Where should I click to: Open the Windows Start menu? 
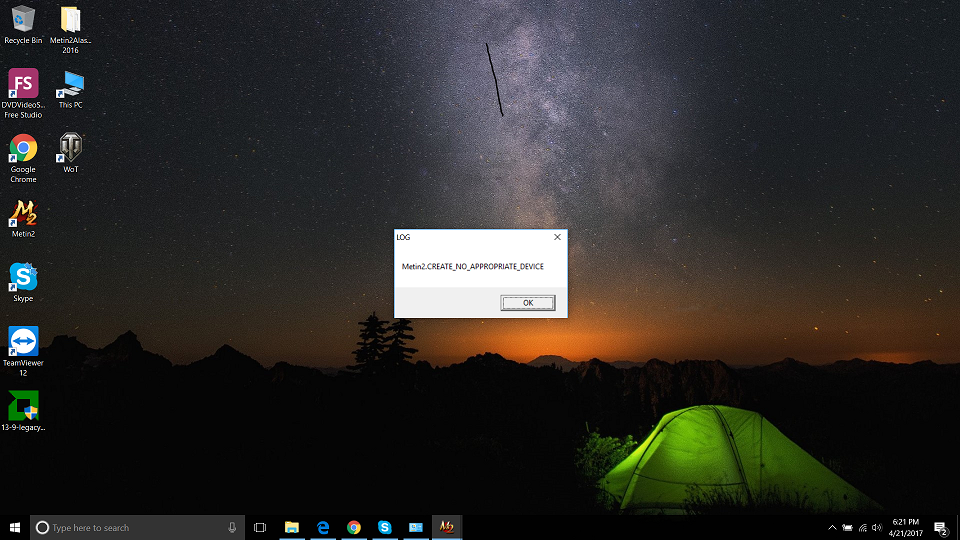point(14,527)
